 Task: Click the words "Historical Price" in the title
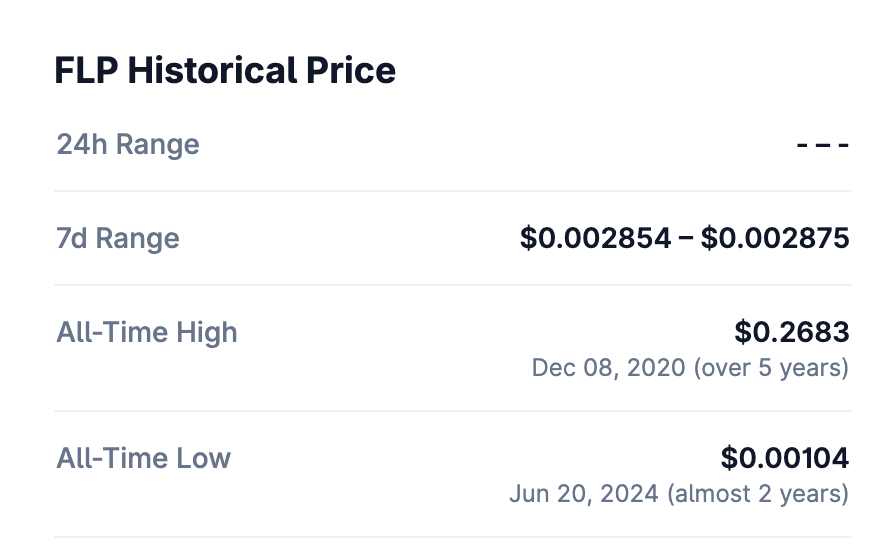point(262,71)
